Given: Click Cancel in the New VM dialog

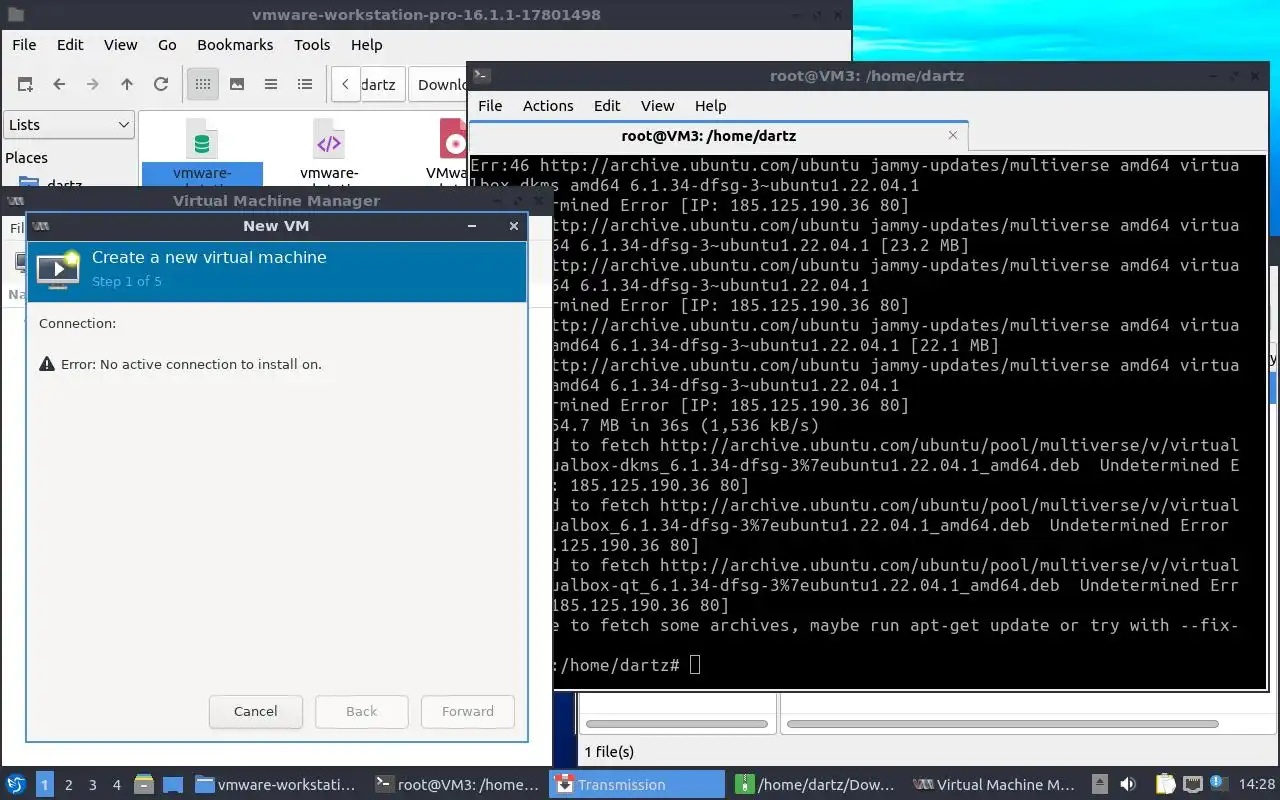Looking at the screenshot, I should 255,711.
